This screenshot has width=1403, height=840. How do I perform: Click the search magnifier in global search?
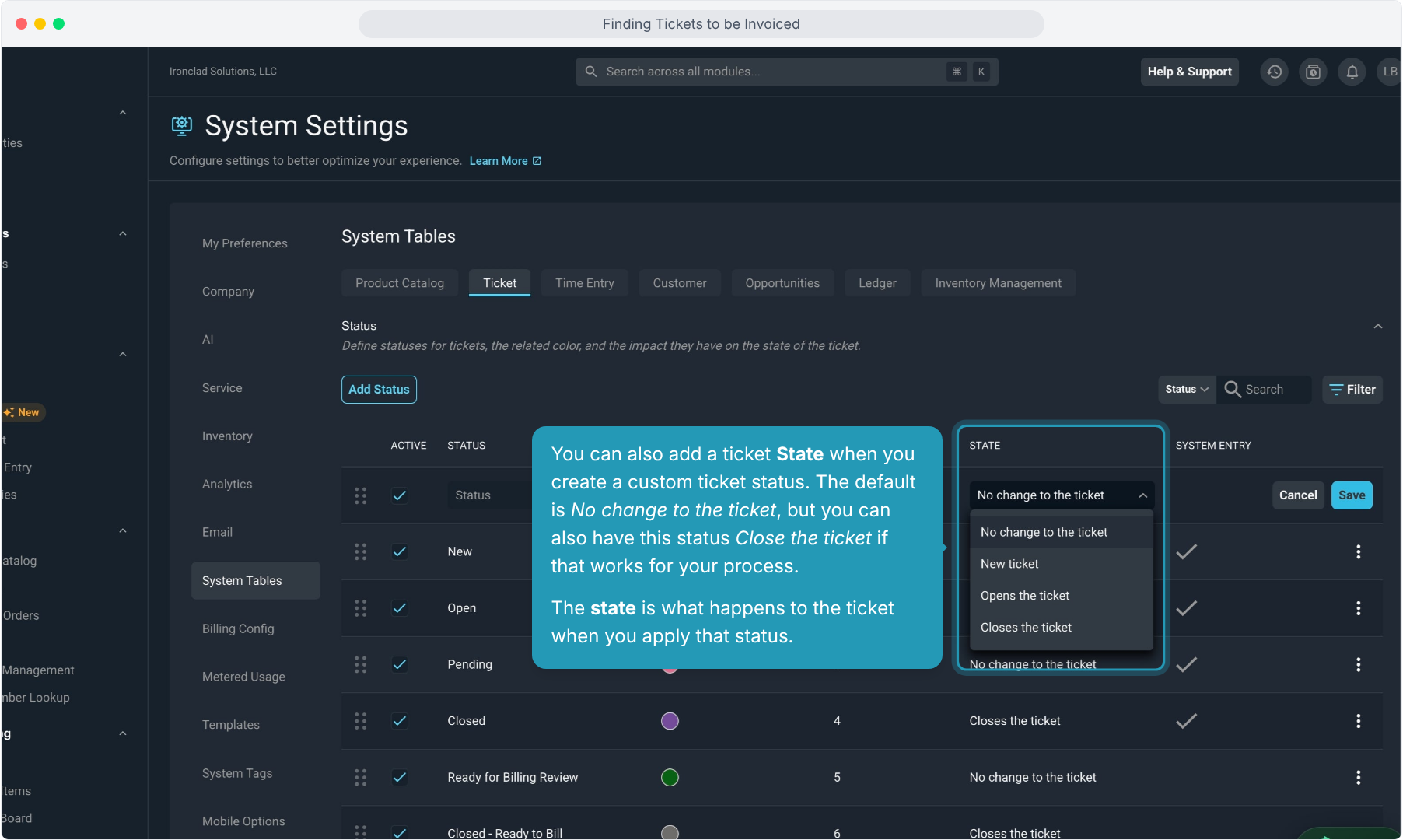point(591,72)
